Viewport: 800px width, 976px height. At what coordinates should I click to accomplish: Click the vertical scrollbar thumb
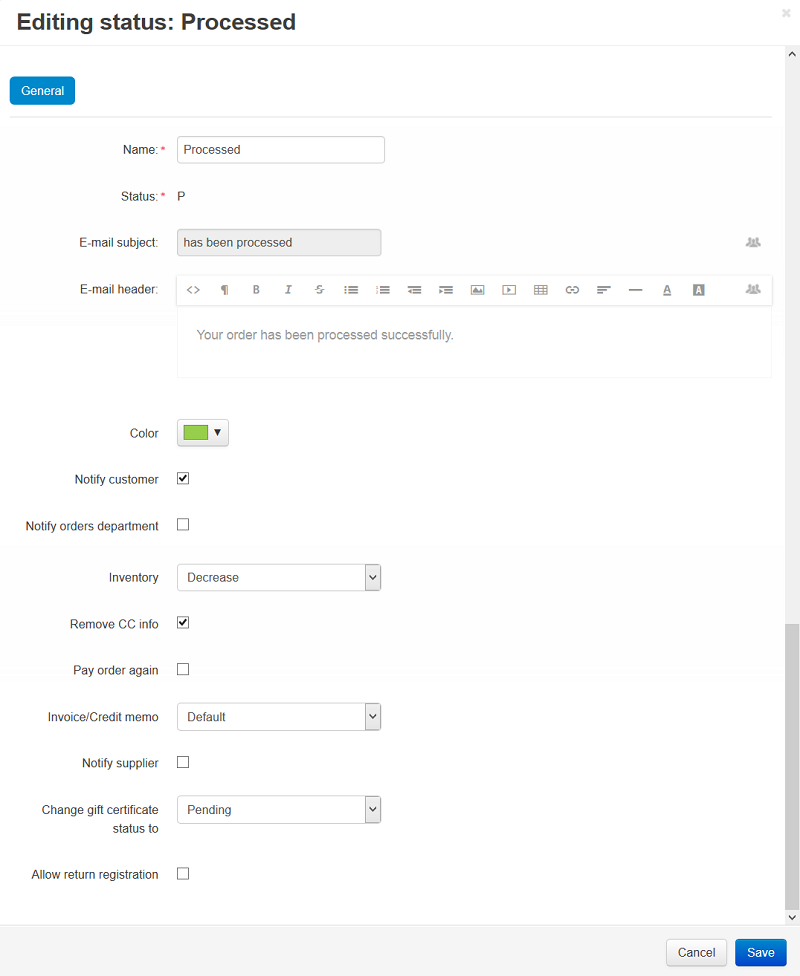pyautogui.click(x=792, y=767)
